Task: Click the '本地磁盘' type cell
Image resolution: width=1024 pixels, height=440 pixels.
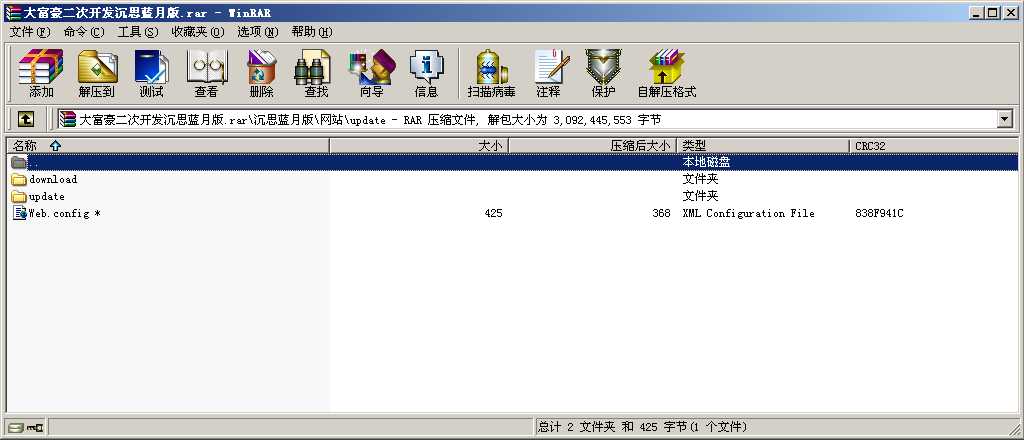Action: pos(706,162)
